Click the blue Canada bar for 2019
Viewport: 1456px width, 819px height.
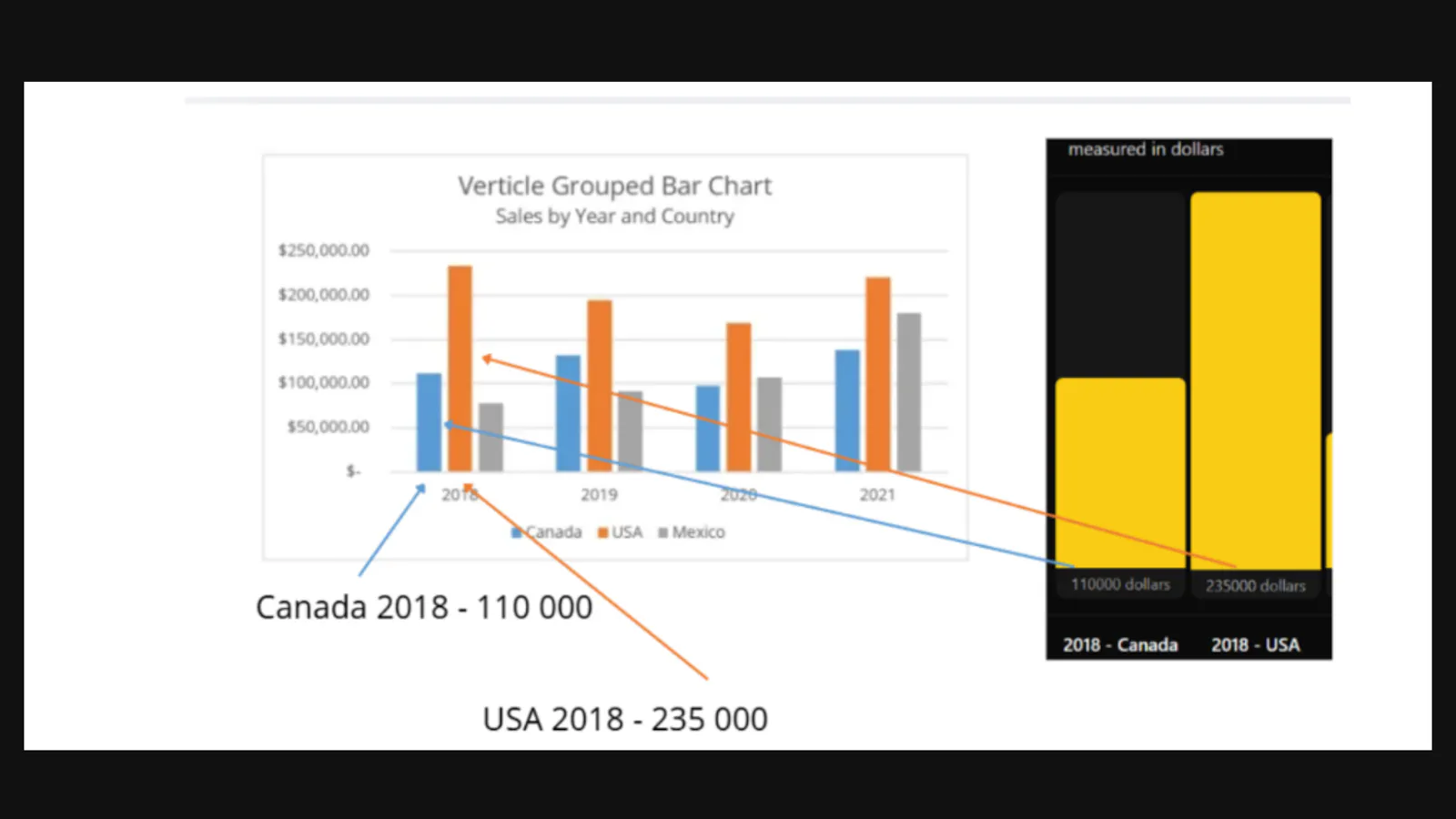coord(568,413)
